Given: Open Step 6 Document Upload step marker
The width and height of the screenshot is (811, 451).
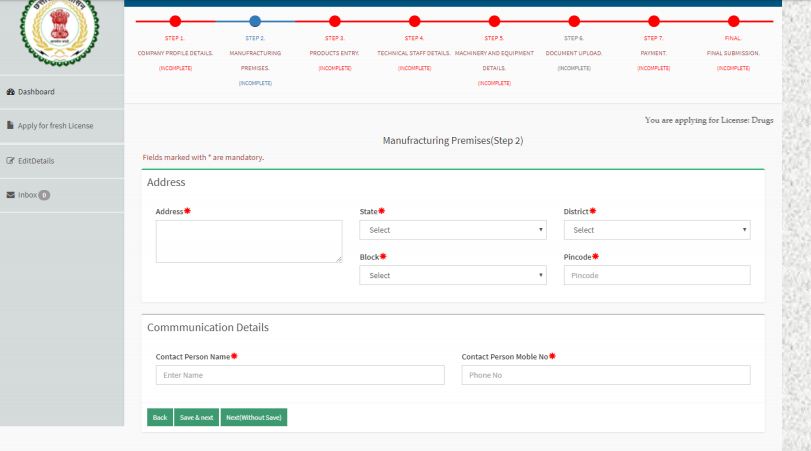Looking at the screenshot, I should point(574,20).
